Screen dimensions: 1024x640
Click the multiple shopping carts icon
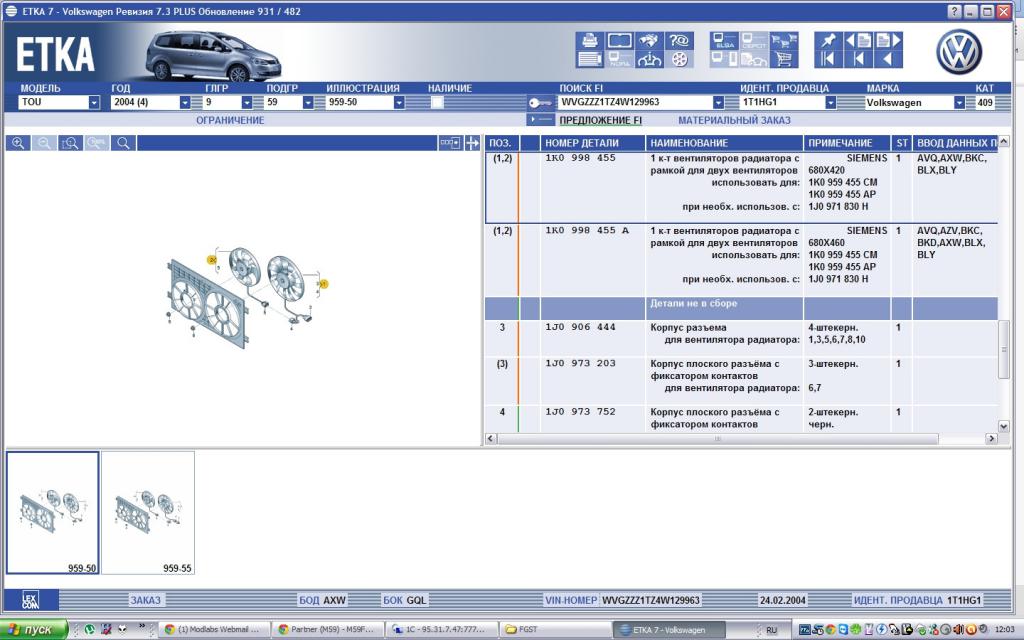click(x=784, y=40)
